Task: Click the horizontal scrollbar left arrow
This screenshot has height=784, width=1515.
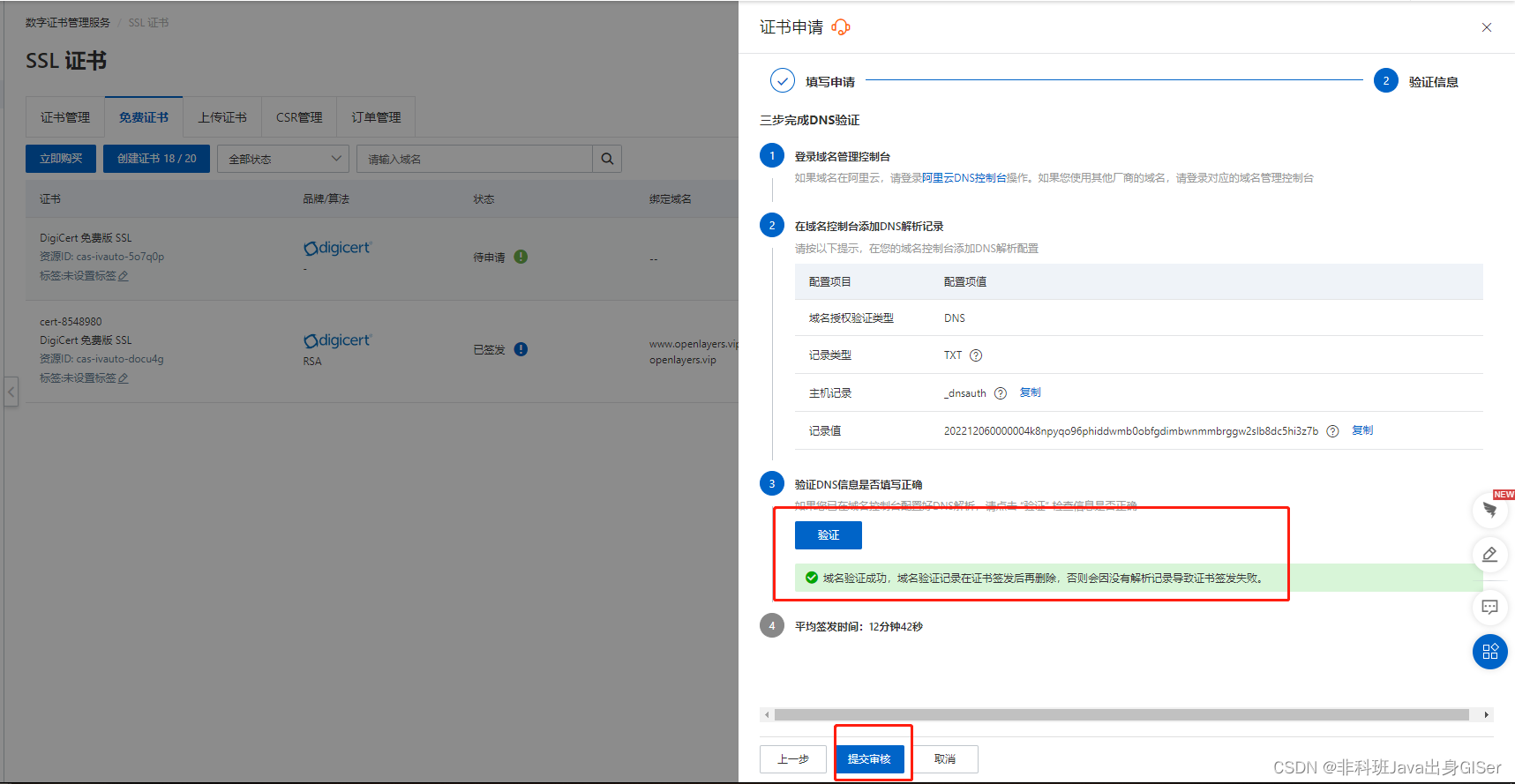Action: click(767, 715)
